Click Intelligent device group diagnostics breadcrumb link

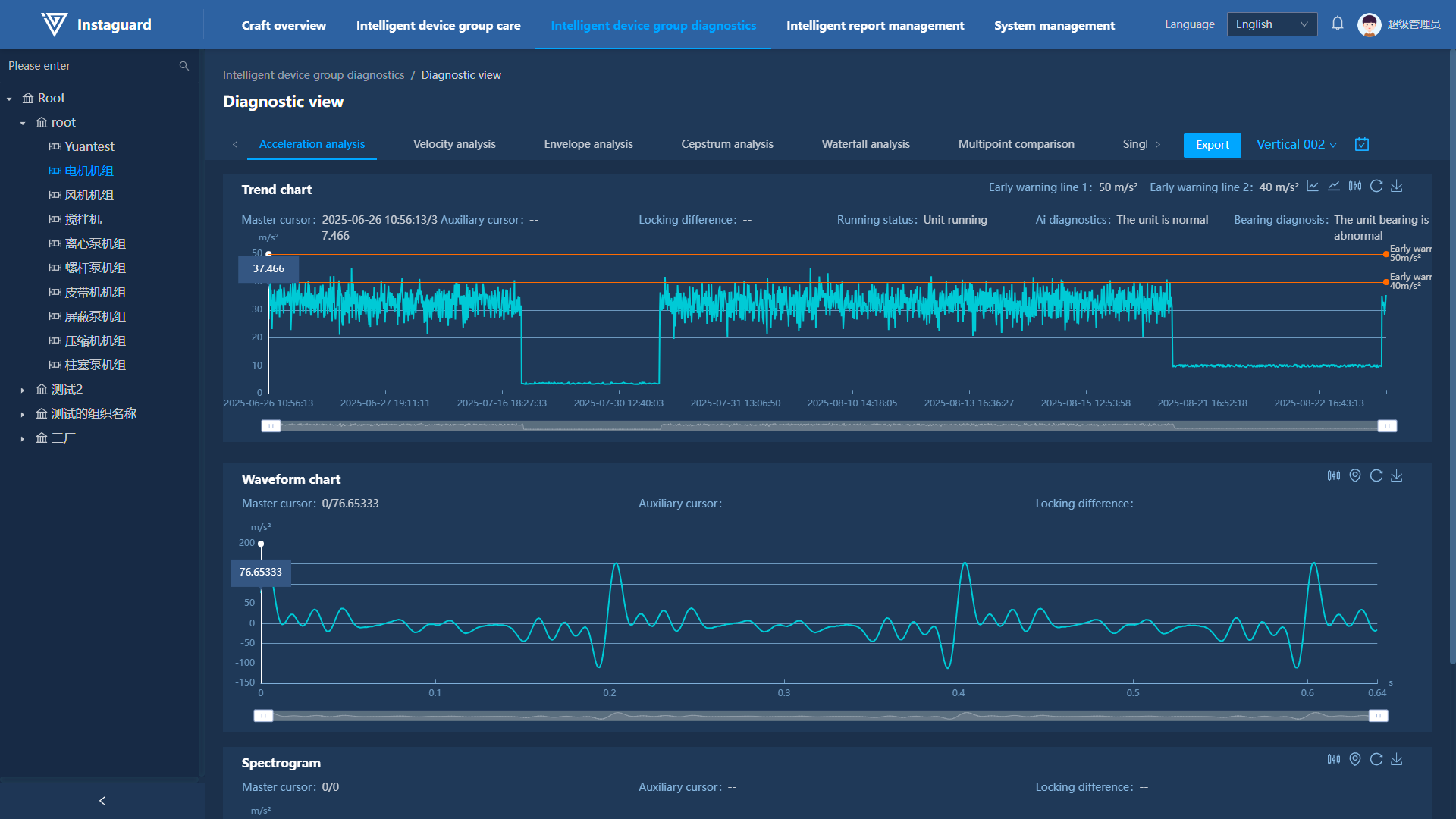[313, 75]
